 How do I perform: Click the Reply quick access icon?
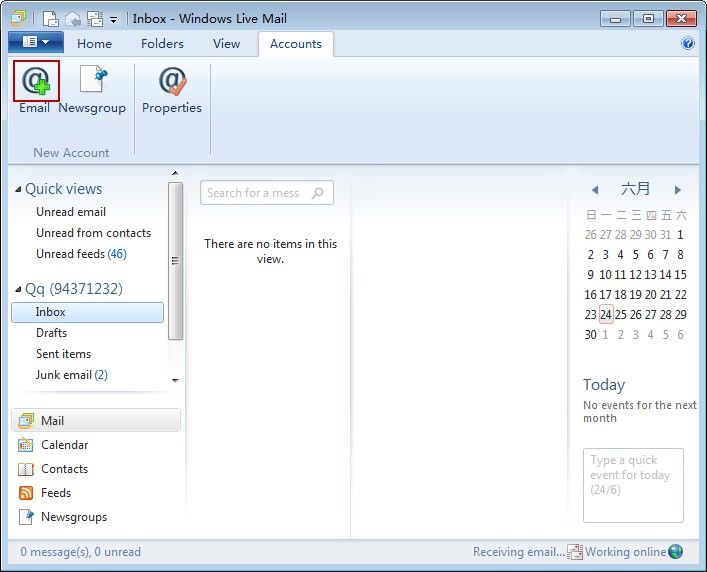coord(73,19)
